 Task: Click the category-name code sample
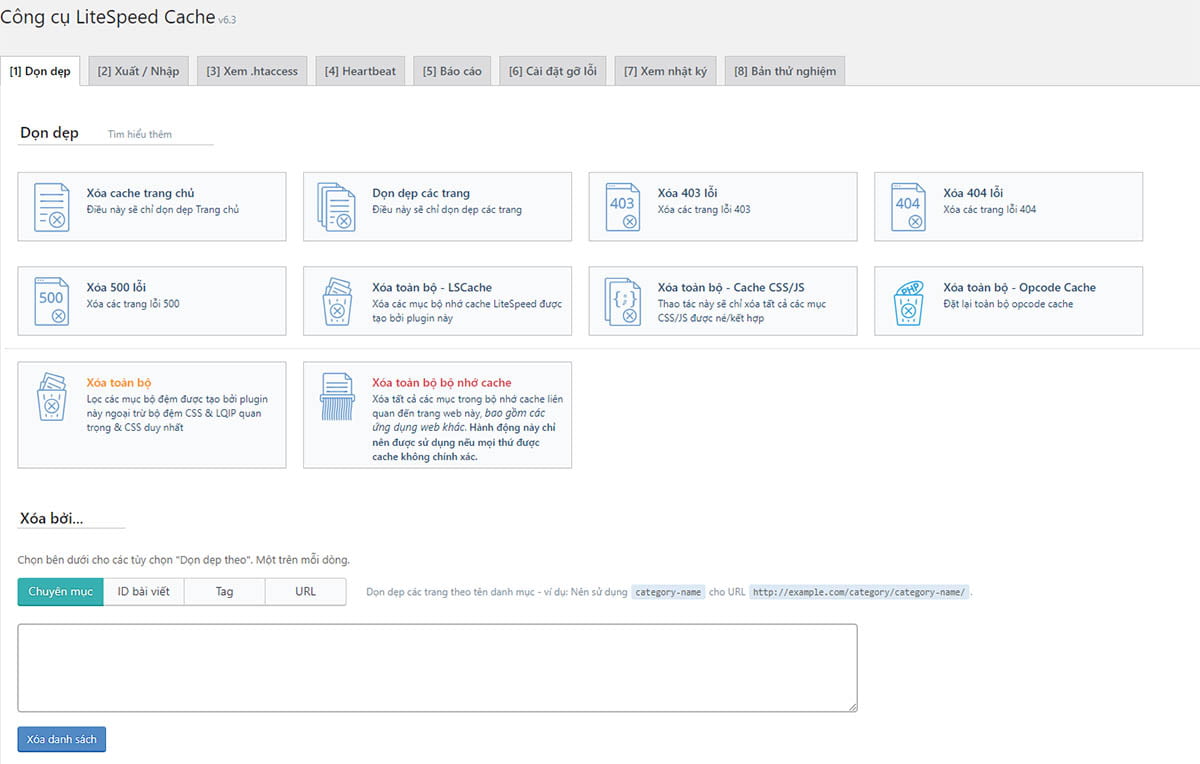tap(668, 592)
